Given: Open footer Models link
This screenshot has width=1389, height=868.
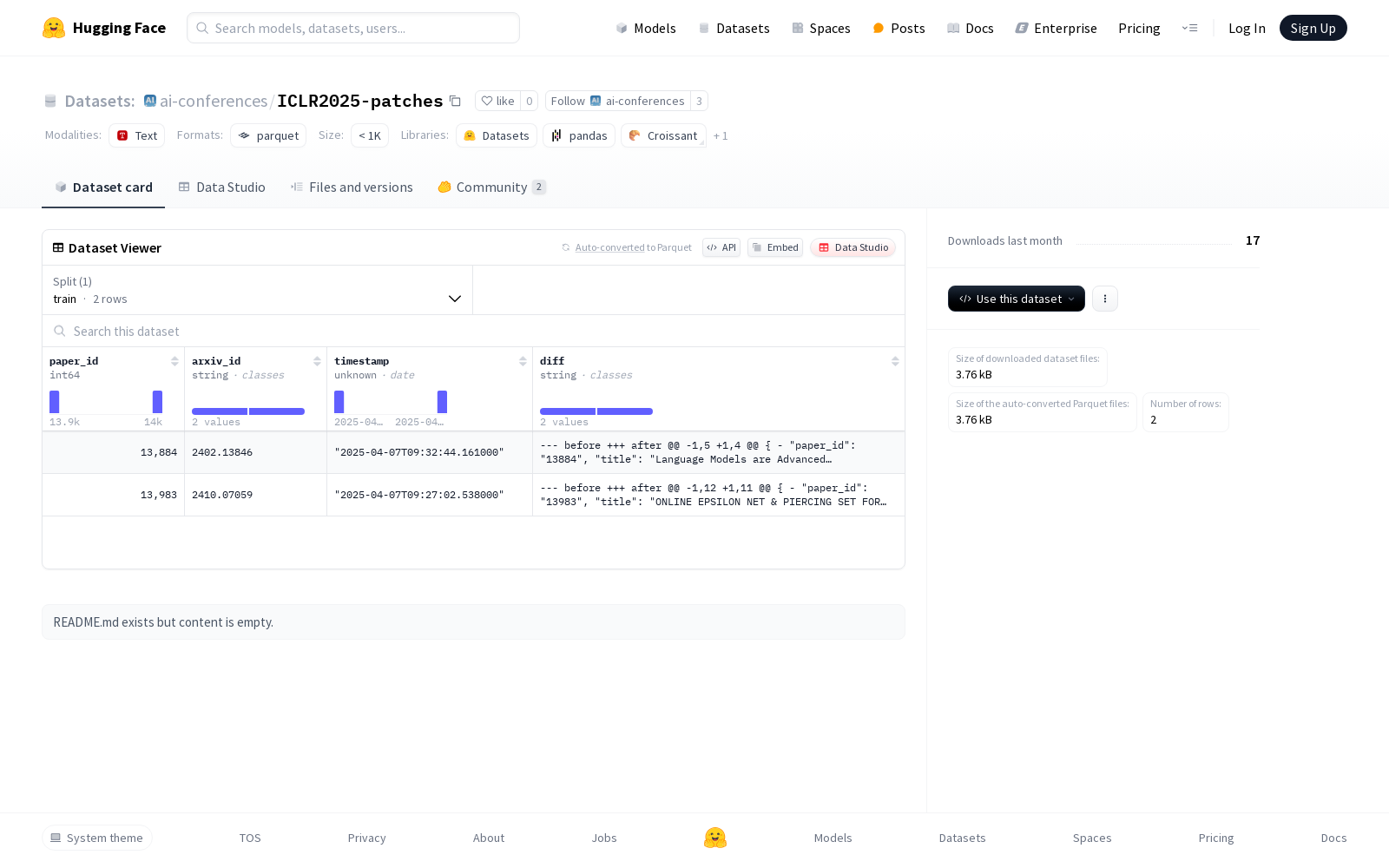Looking at the screenshot, I should [833, 838].
